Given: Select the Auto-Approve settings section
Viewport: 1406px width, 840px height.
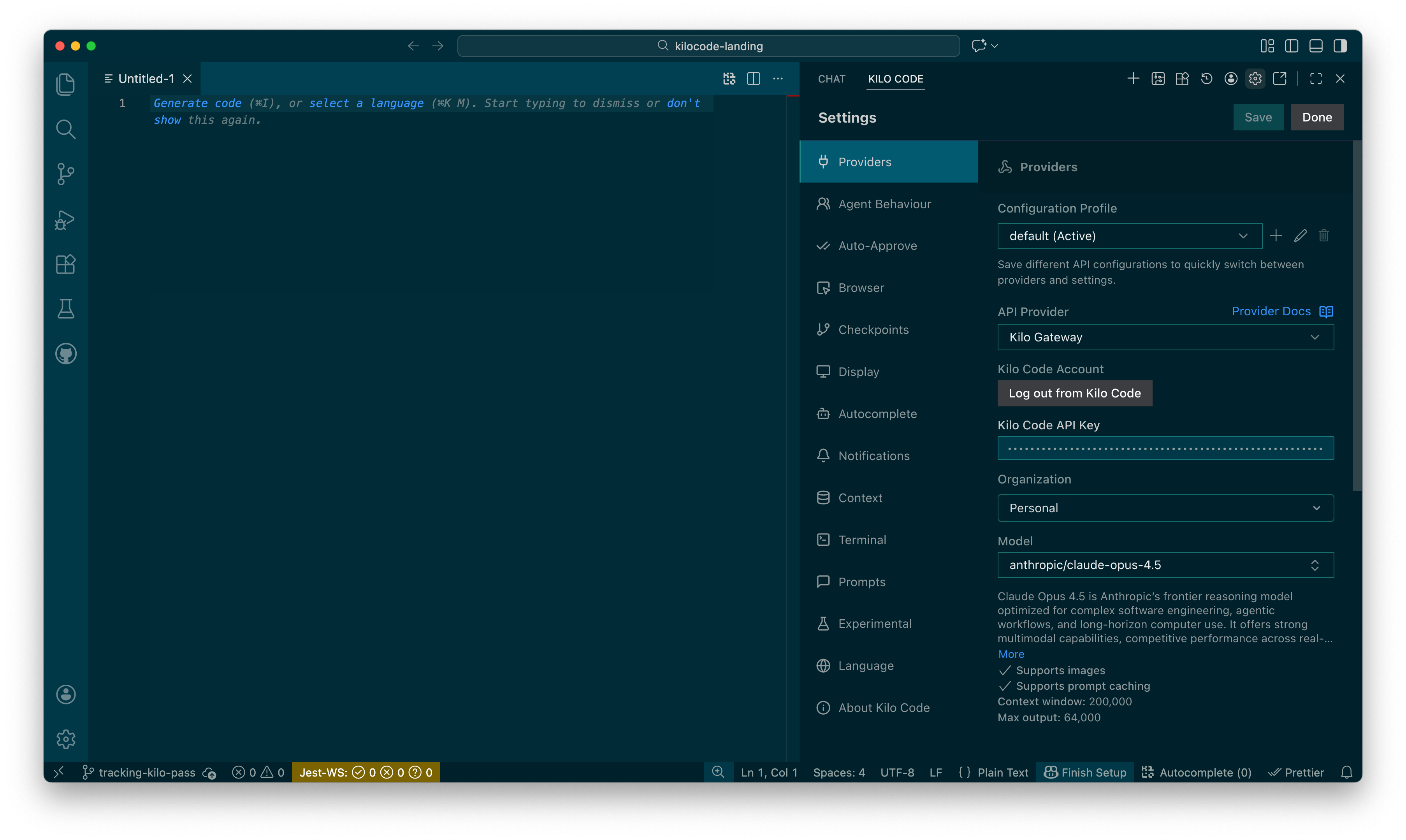Looking at the screenshot, I should tap(877, 246).
